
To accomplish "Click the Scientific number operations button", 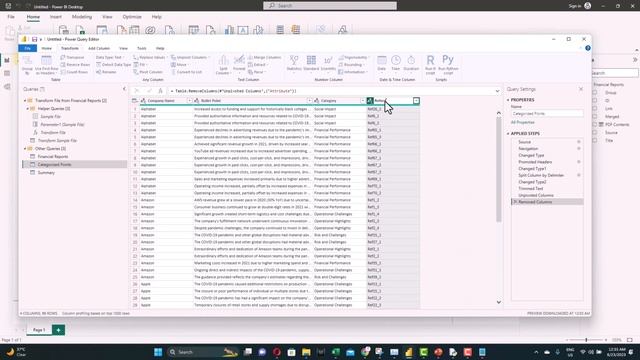I will click(x=328, y=64).
